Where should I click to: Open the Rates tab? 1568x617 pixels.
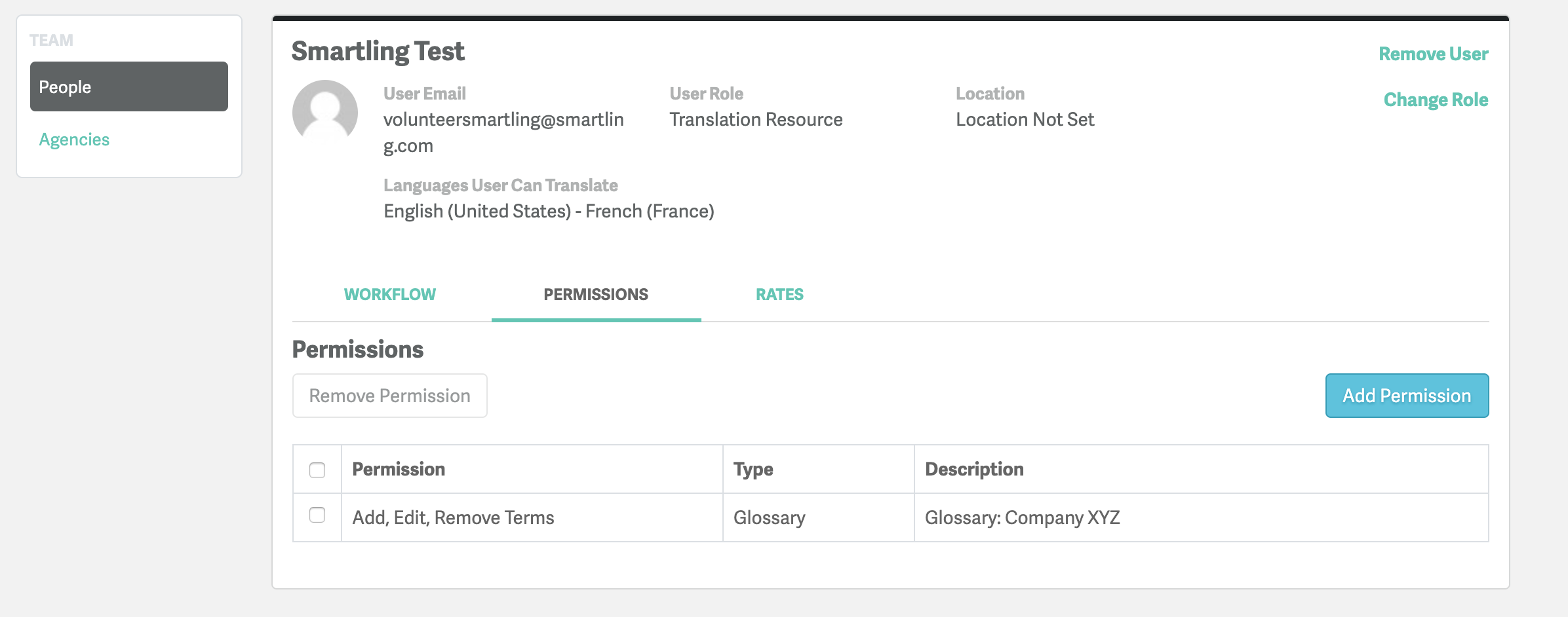click(x=779, y=295)
